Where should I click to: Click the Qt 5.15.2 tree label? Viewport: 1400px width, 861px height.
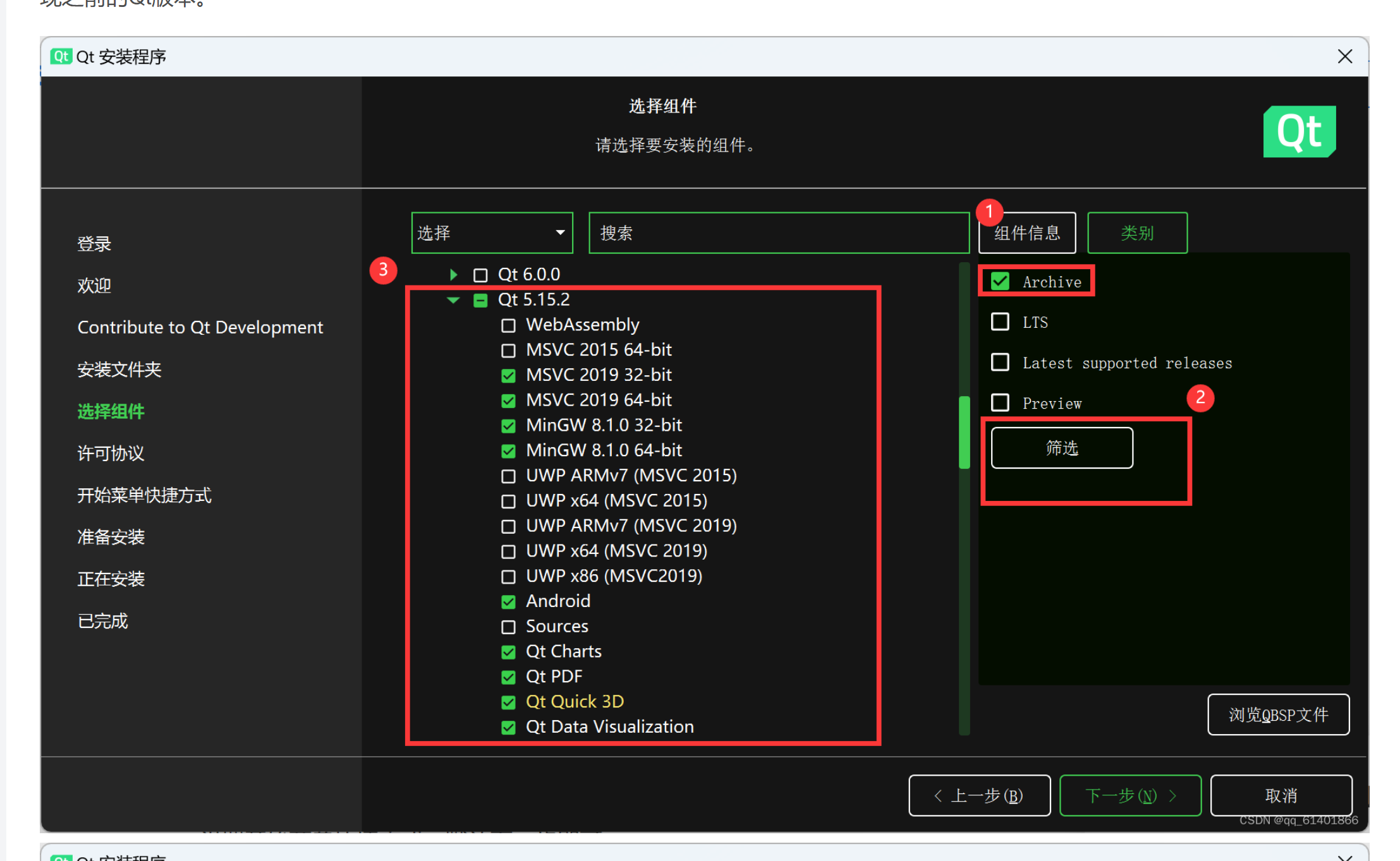coord(533,299)
